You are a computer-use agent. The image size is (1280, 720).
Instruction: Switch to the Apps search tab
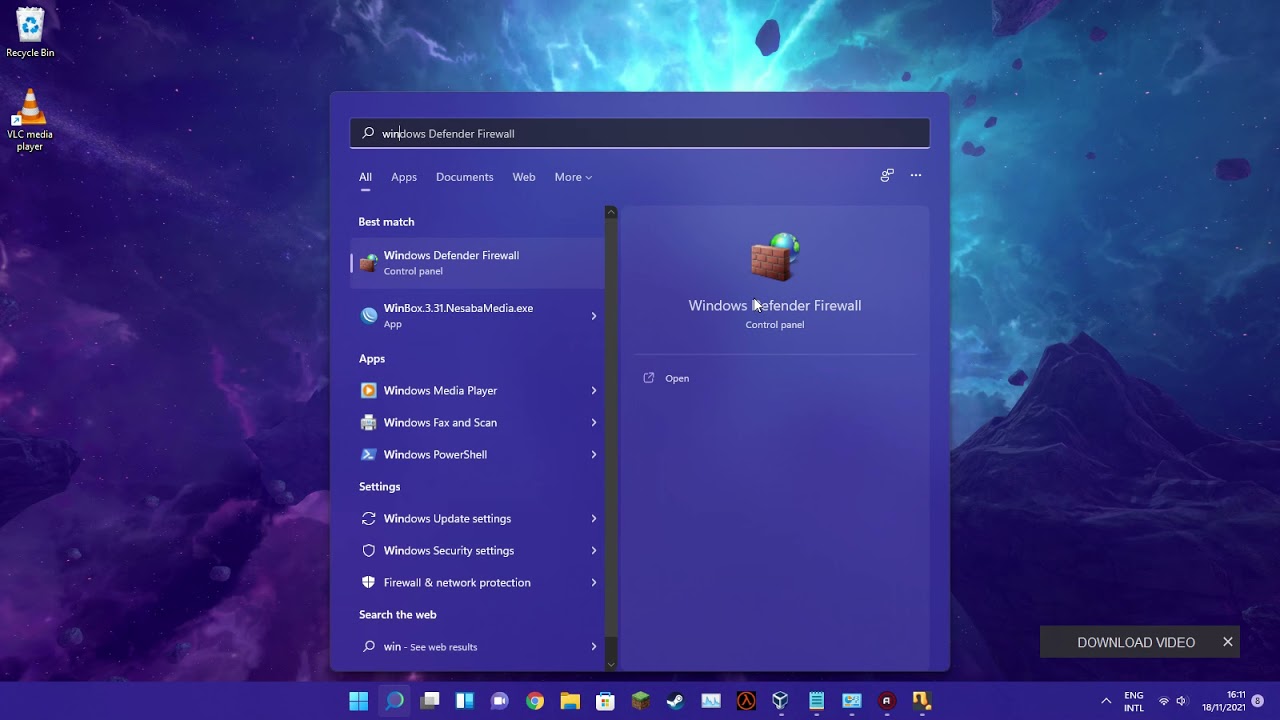[x=404, y=177]
